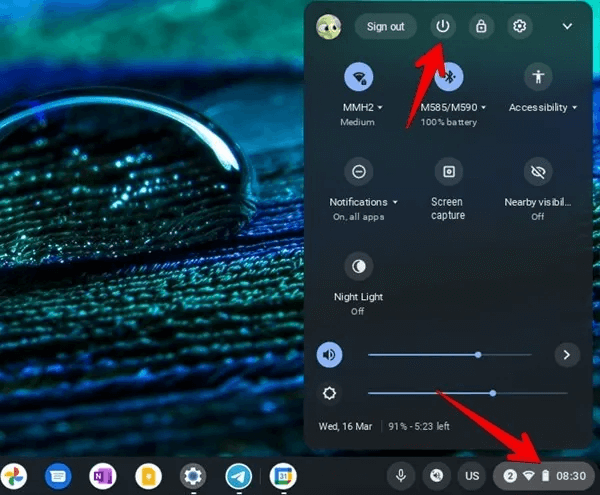Open Settings gear in quick panel

click(x=519, y=26)
